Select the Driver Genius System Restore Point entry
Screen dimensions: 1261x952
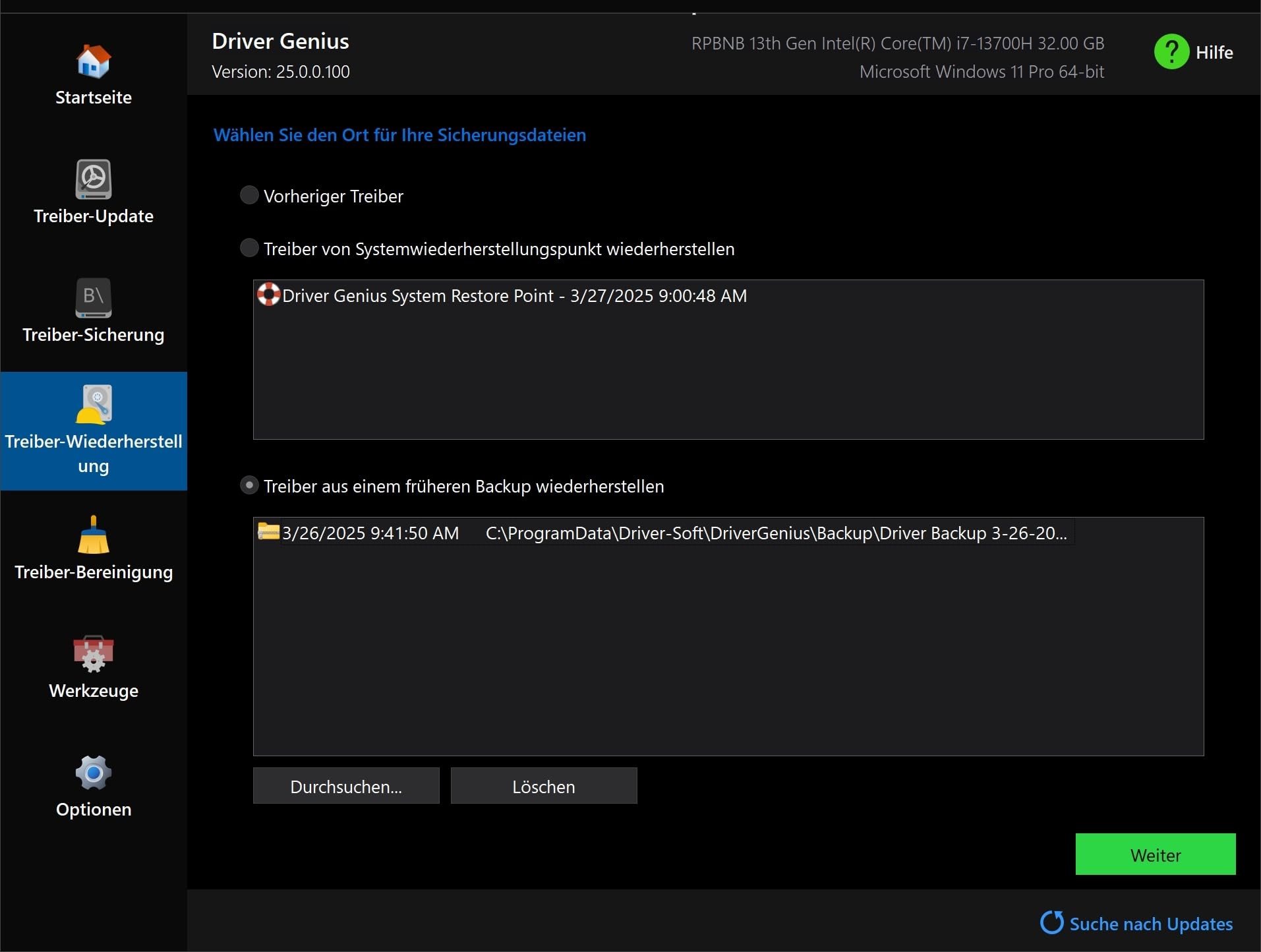click(514, 295)
